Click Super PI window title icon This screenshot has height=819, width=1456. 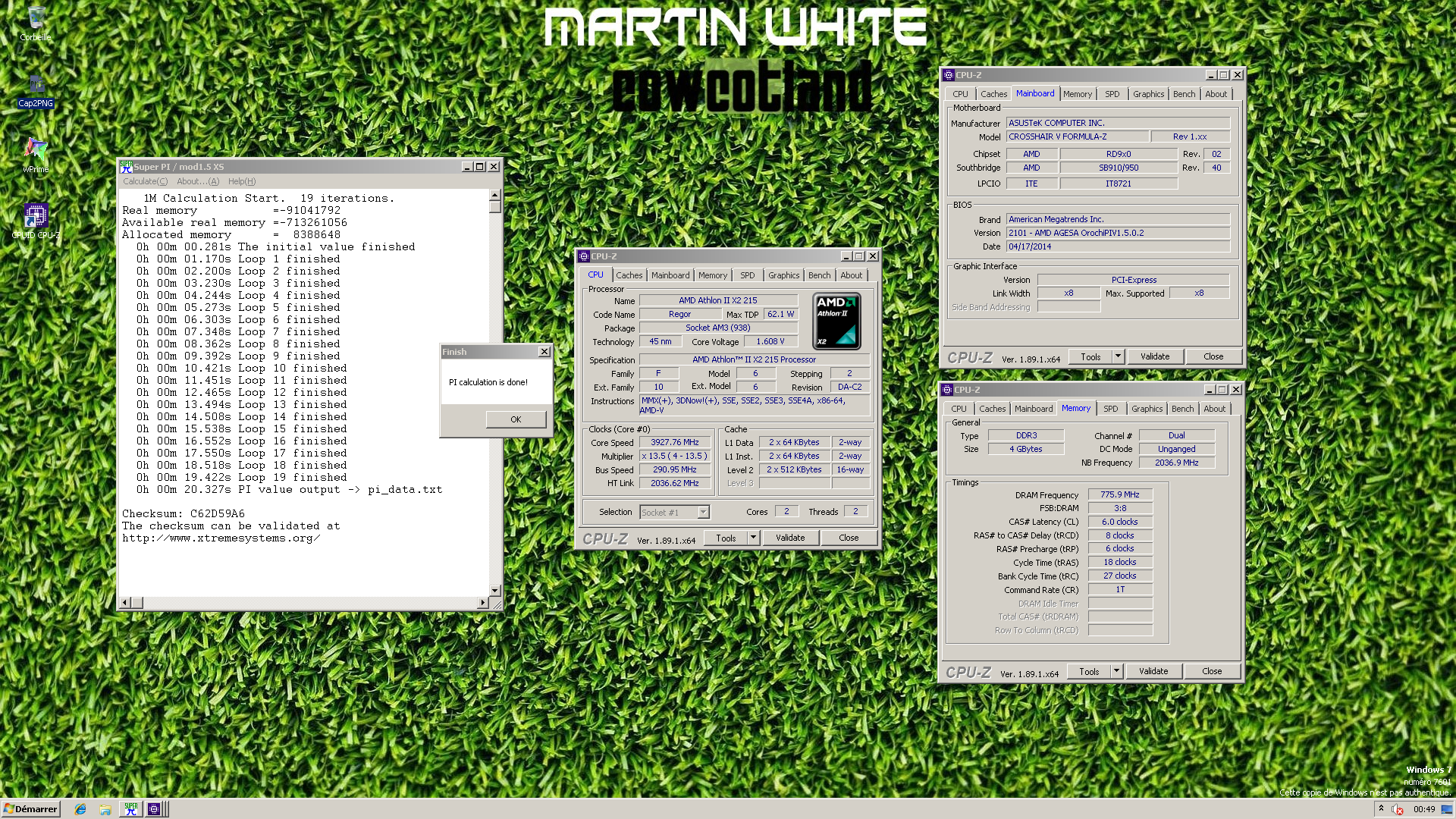pyautogui.click(x=127, y=167)
